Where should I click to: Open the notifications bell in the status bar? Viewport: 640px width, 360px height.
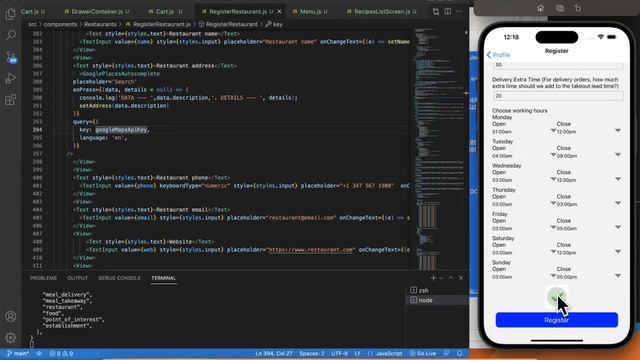pyautogui.click(x=460, y=353)
